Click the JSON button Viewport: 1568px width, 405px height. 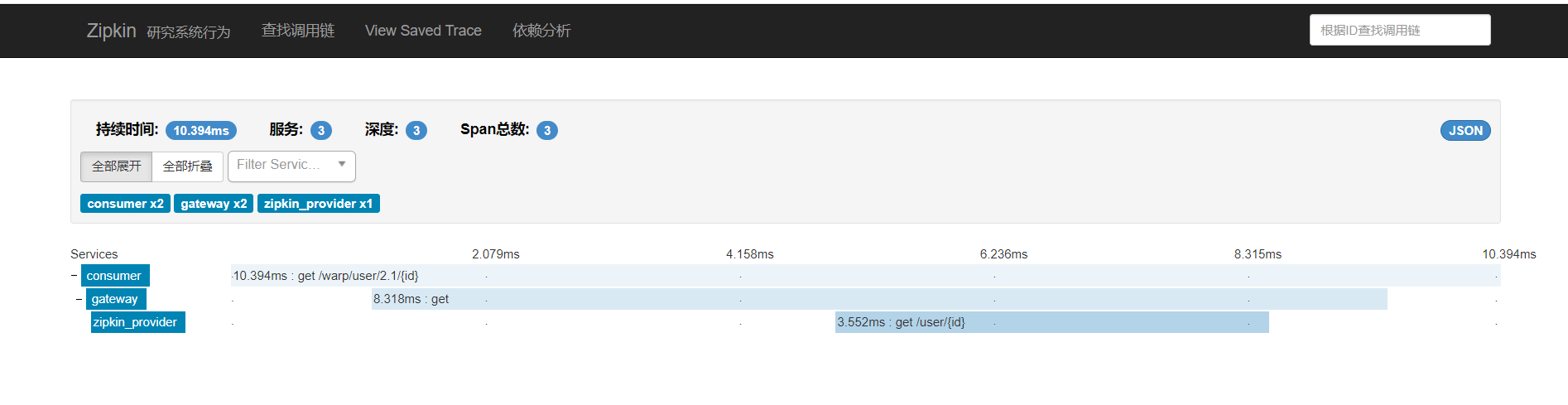[1465, 131]
